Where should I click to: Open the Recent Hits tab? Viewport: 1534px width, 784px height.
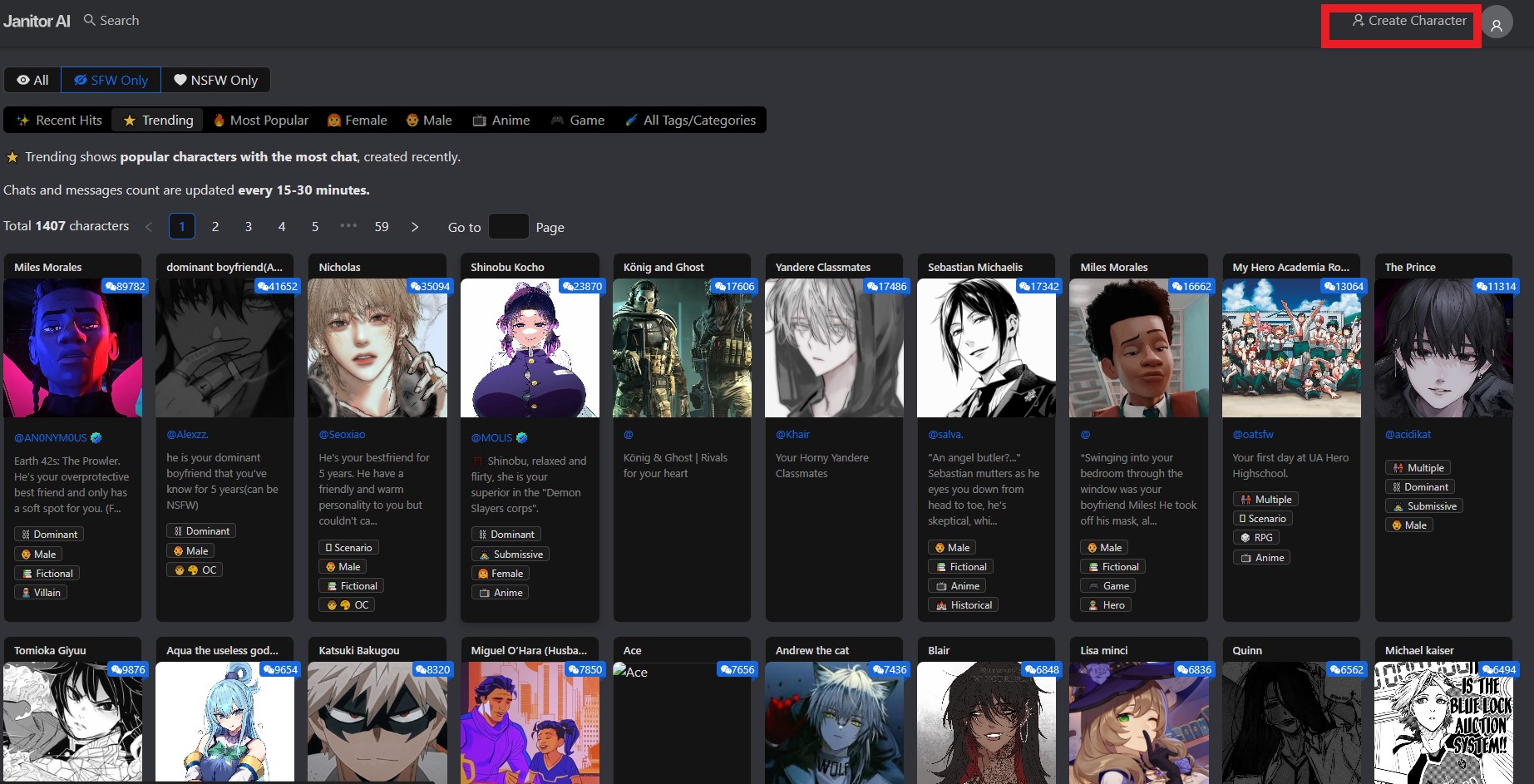coord(59,120)
